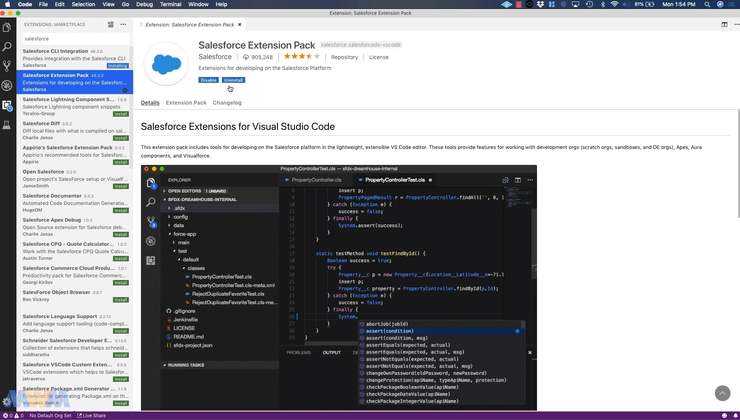Screen dimensions: 740x420
Task: Install Salesforce CPQ - Quote Calculator extension
Action: click(120, 259)
